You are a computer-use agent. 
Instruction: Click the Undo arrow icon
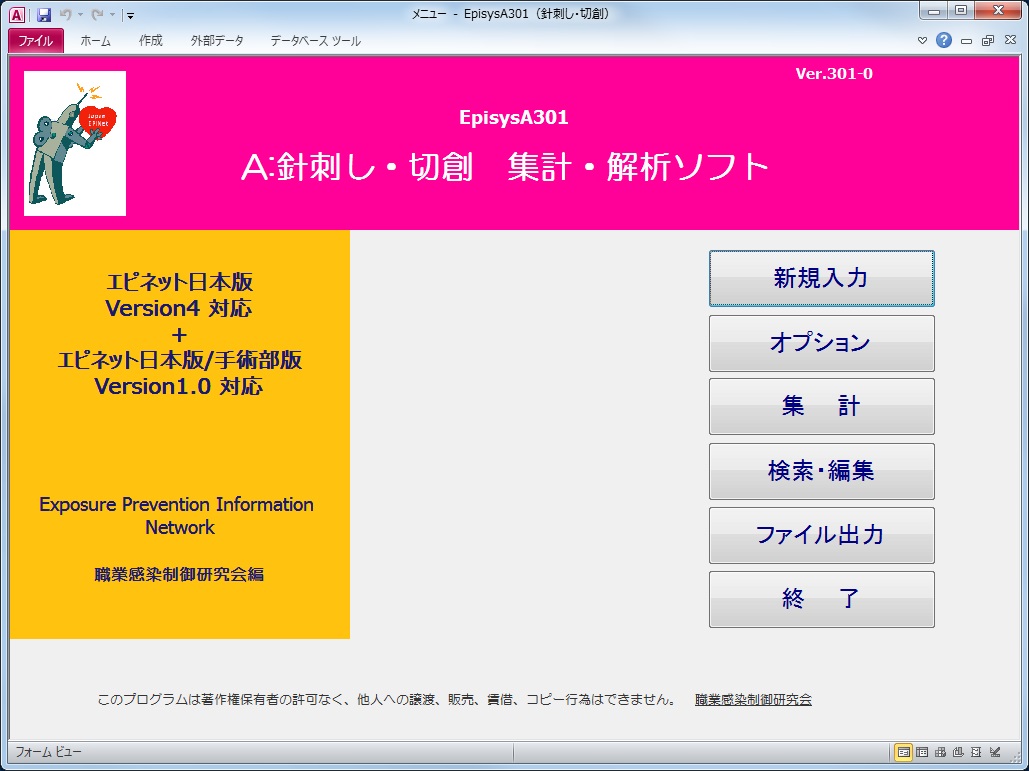pyautogui.click(x=66, y=15)
